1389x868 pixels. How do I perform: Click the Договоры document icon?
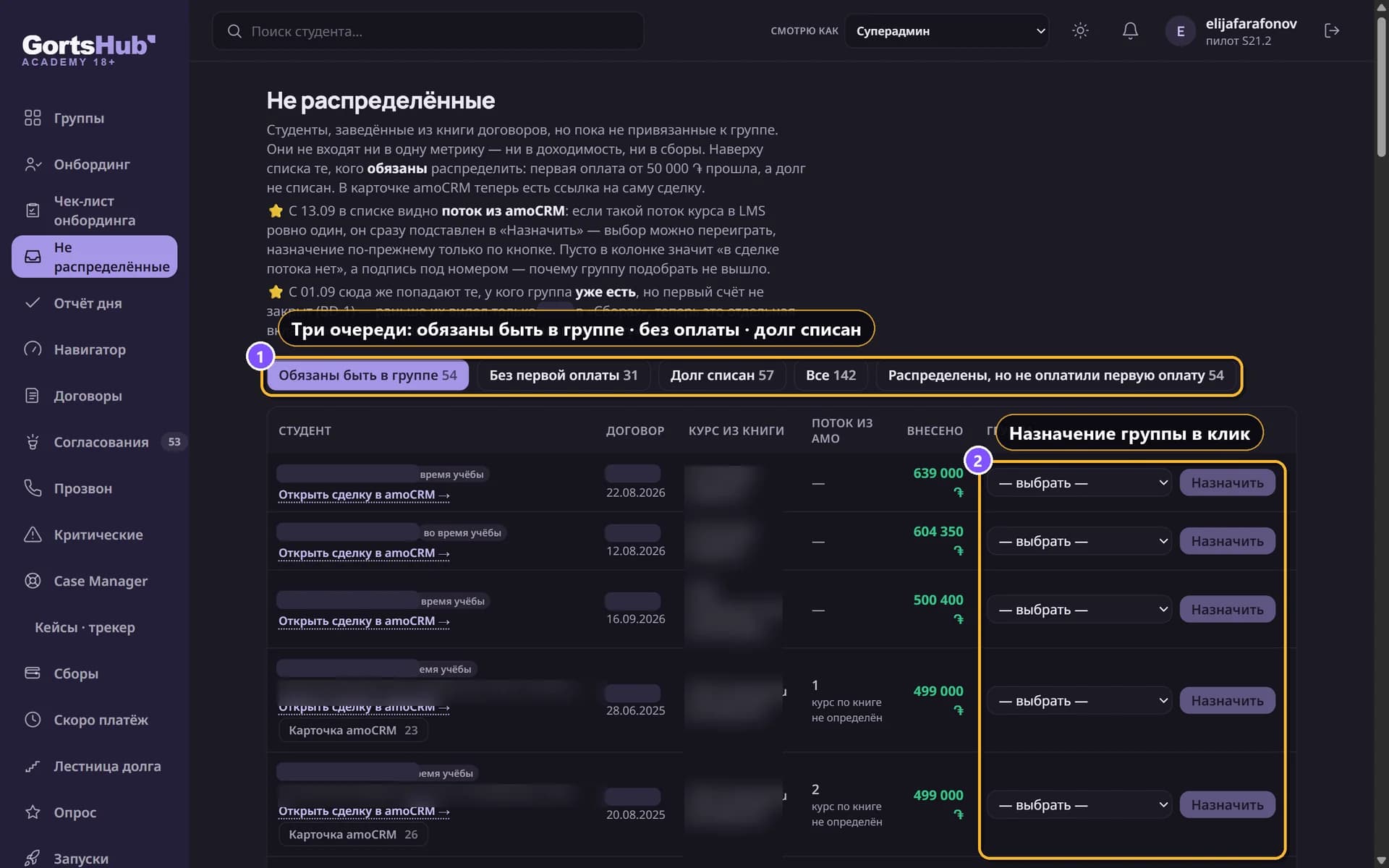pyautogui.click(x=33, y=396)
